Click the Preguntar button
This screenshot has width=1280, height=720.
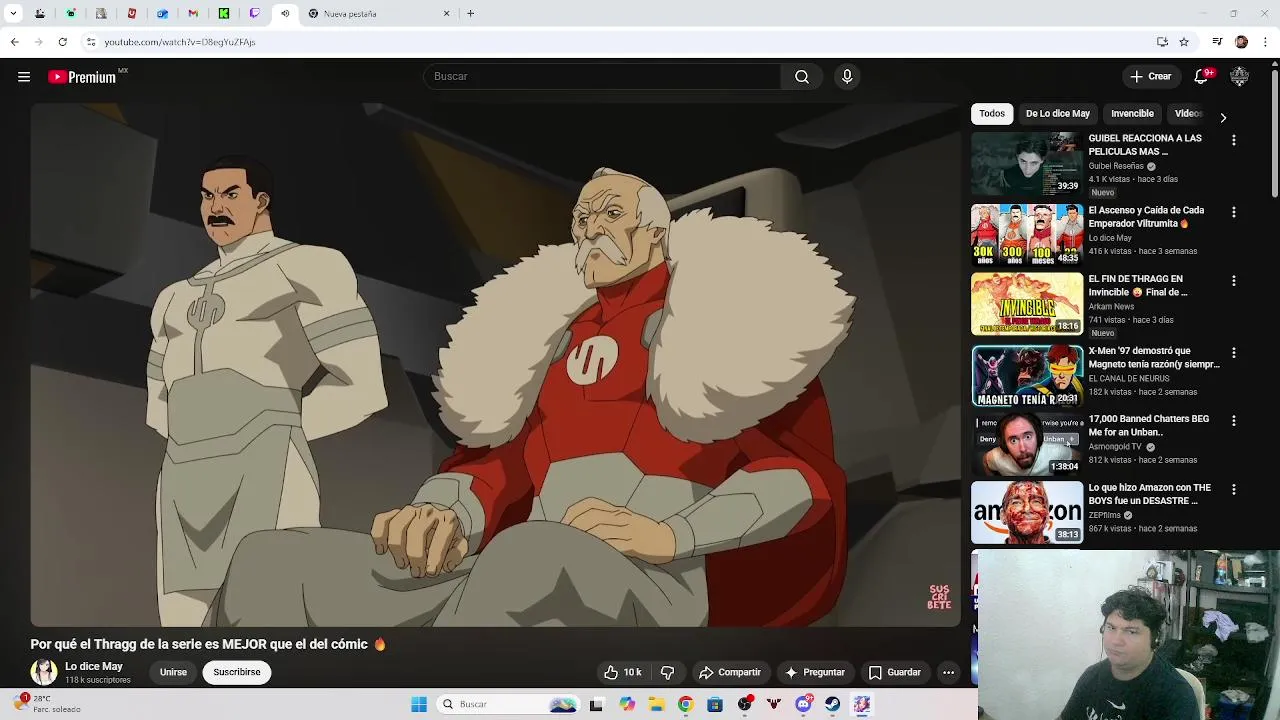coord(815,672)
